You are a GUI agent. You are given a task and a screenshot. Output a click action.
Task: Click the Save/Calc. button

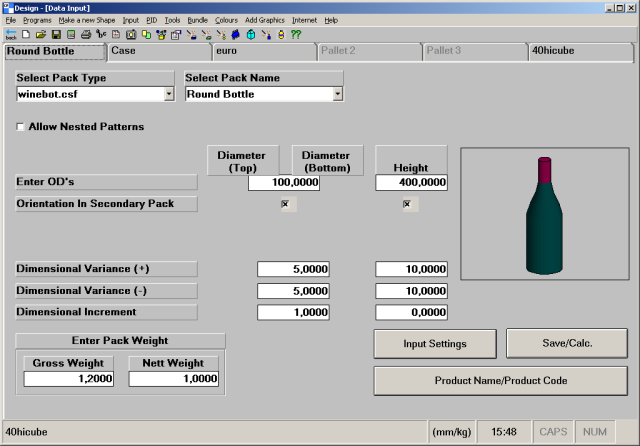(x=567, y=343)
